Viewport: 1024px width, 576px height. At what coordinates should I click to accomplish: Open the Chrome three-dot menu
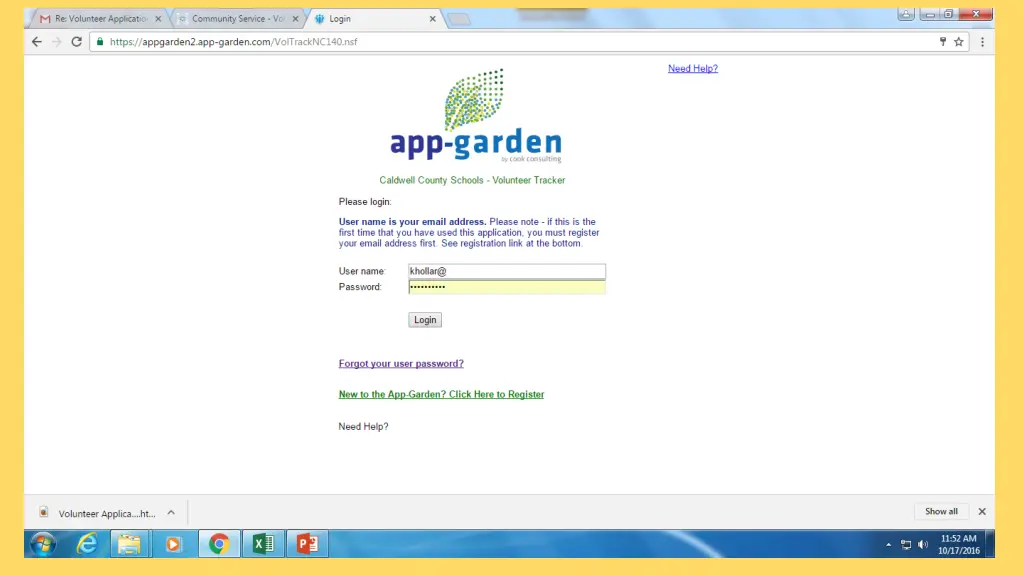[x=982, y=42]
